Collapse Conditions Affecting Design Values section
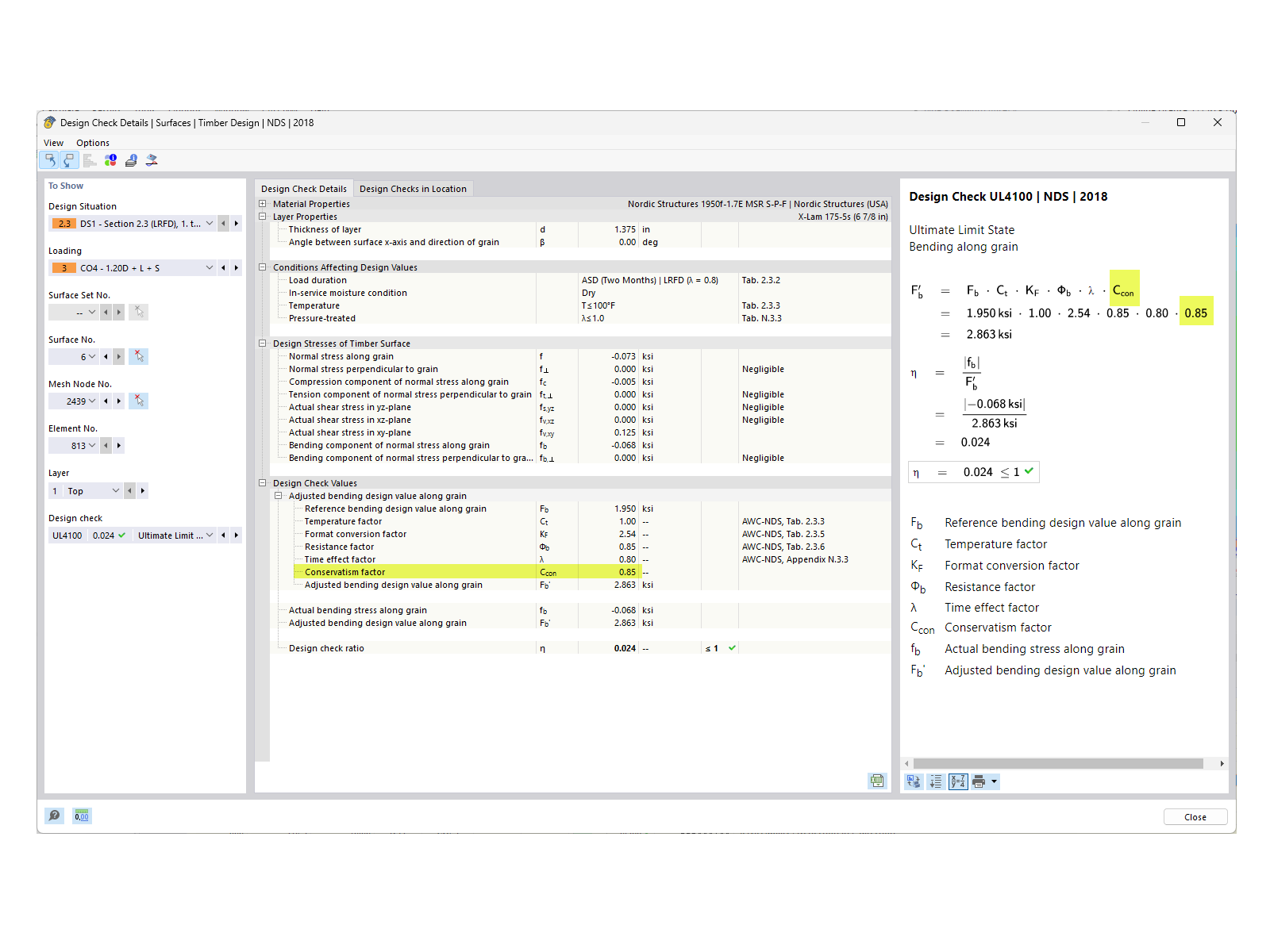Viewport: 1270px width, 952px height. pos(263,267)
